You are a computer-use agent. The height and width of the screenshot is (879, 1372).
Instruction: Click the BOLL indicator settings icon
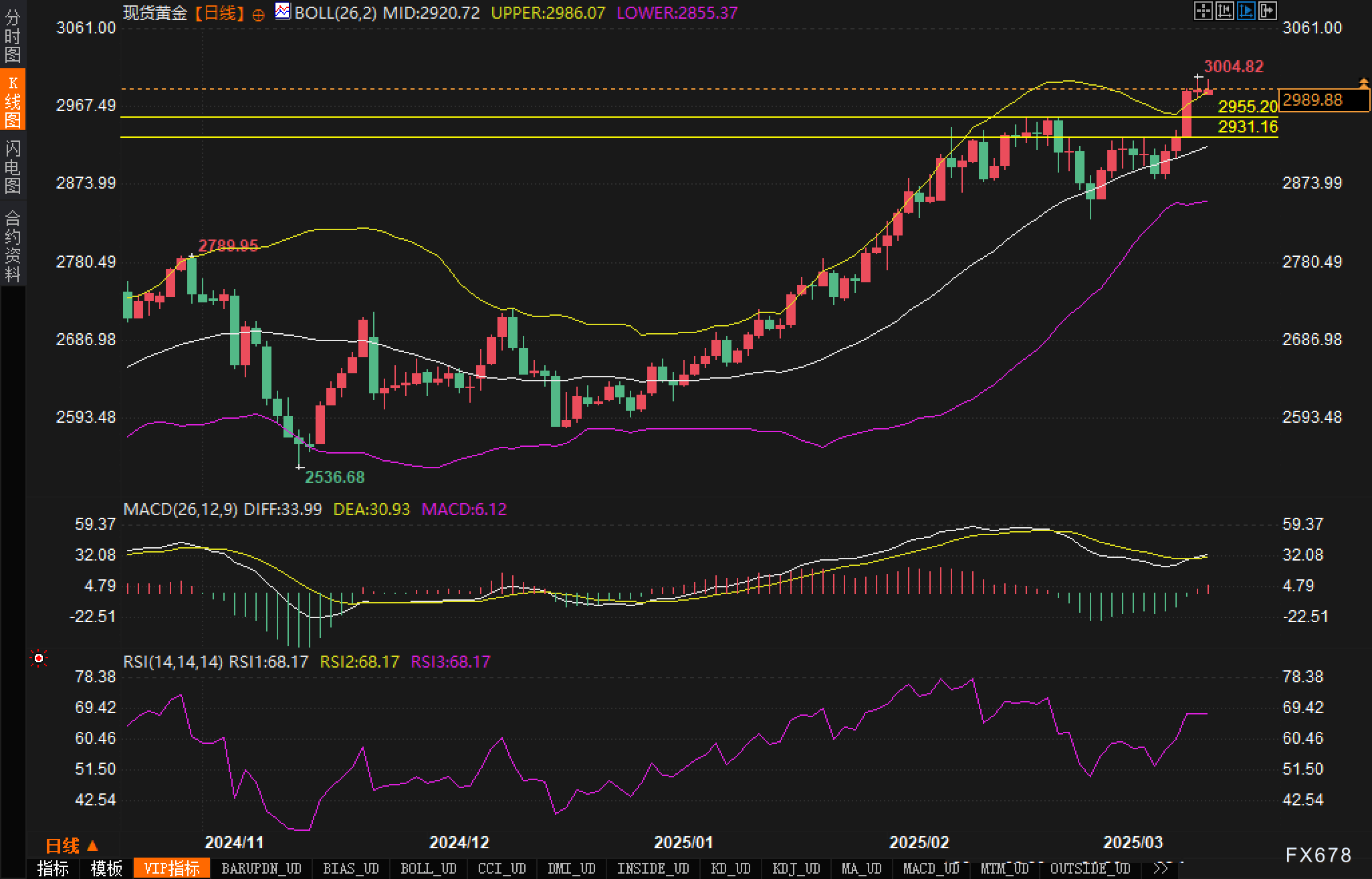pyautogui.click(x=283, y=11)
